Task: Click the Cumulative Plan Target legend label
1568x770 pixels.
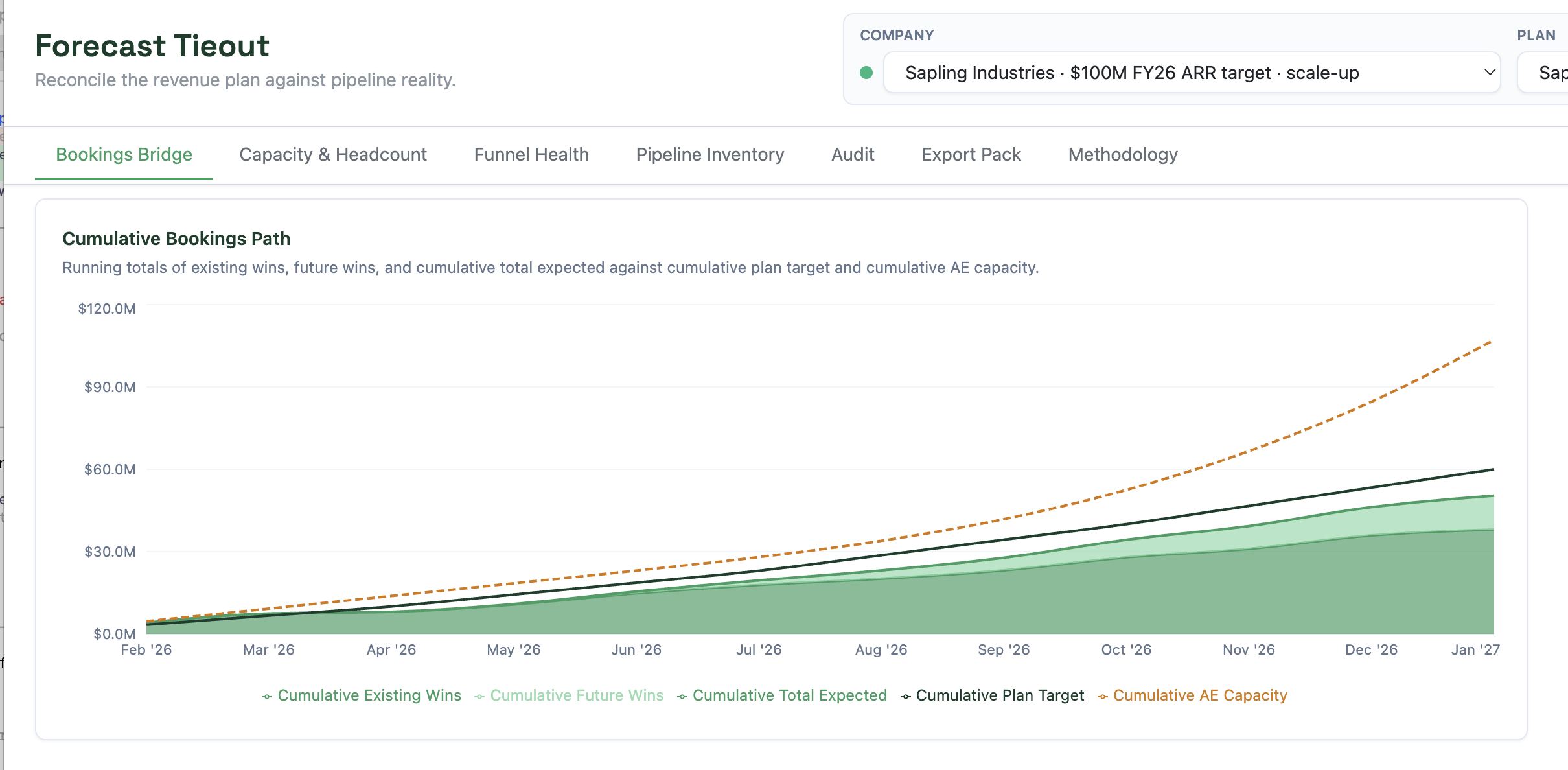Action: coord(1000,695)
